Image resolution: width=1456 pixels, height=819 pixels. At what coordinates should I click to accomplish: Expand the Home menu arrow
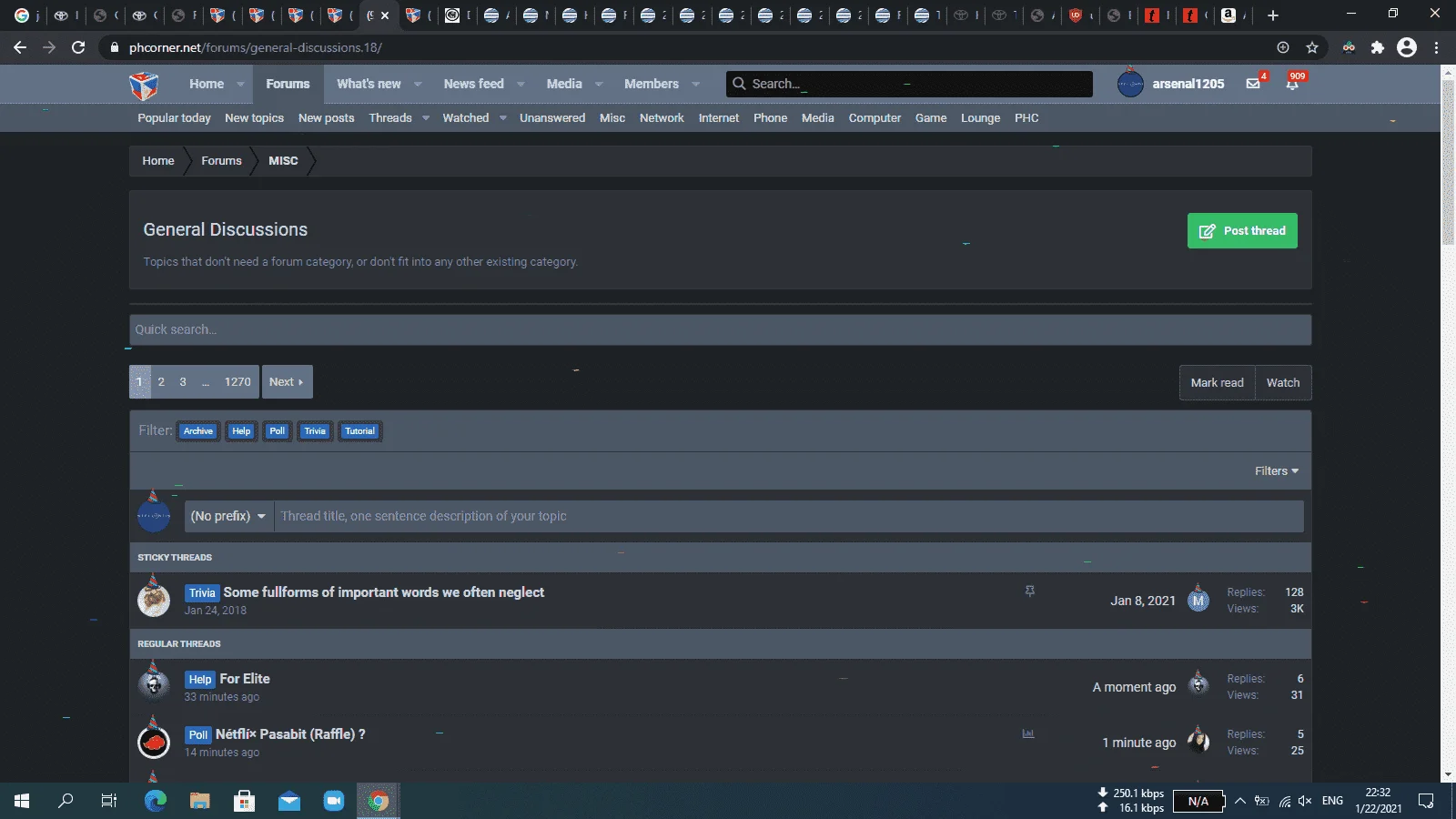coord(240,84)
